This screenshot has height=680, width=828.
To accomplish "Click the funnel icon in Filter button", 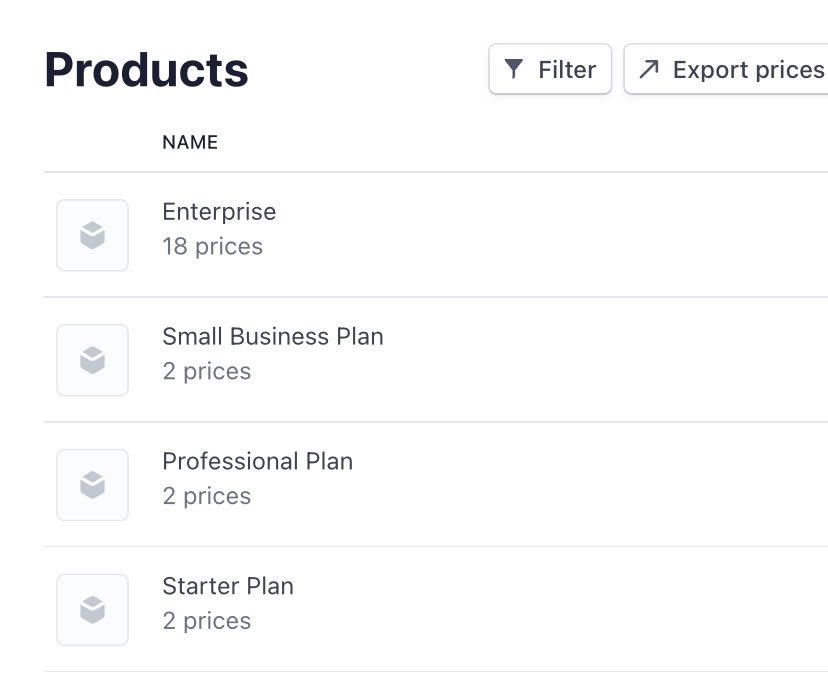I will coord(514,69).
